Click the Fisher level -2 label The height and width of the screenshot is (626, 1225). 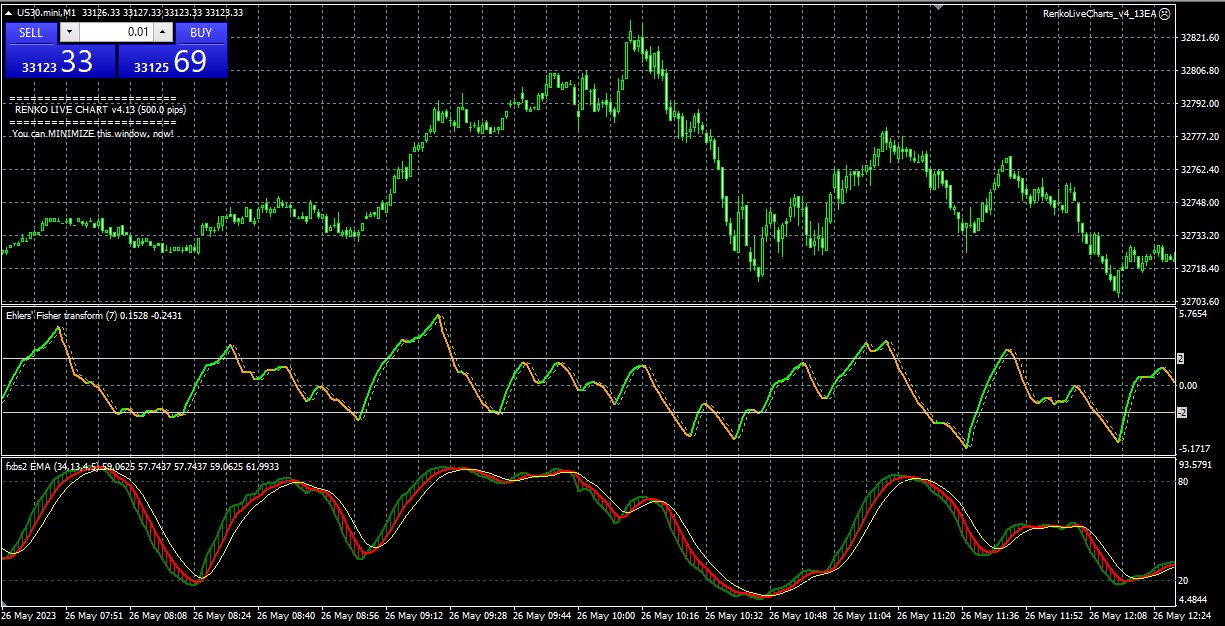click(1182, 412)
